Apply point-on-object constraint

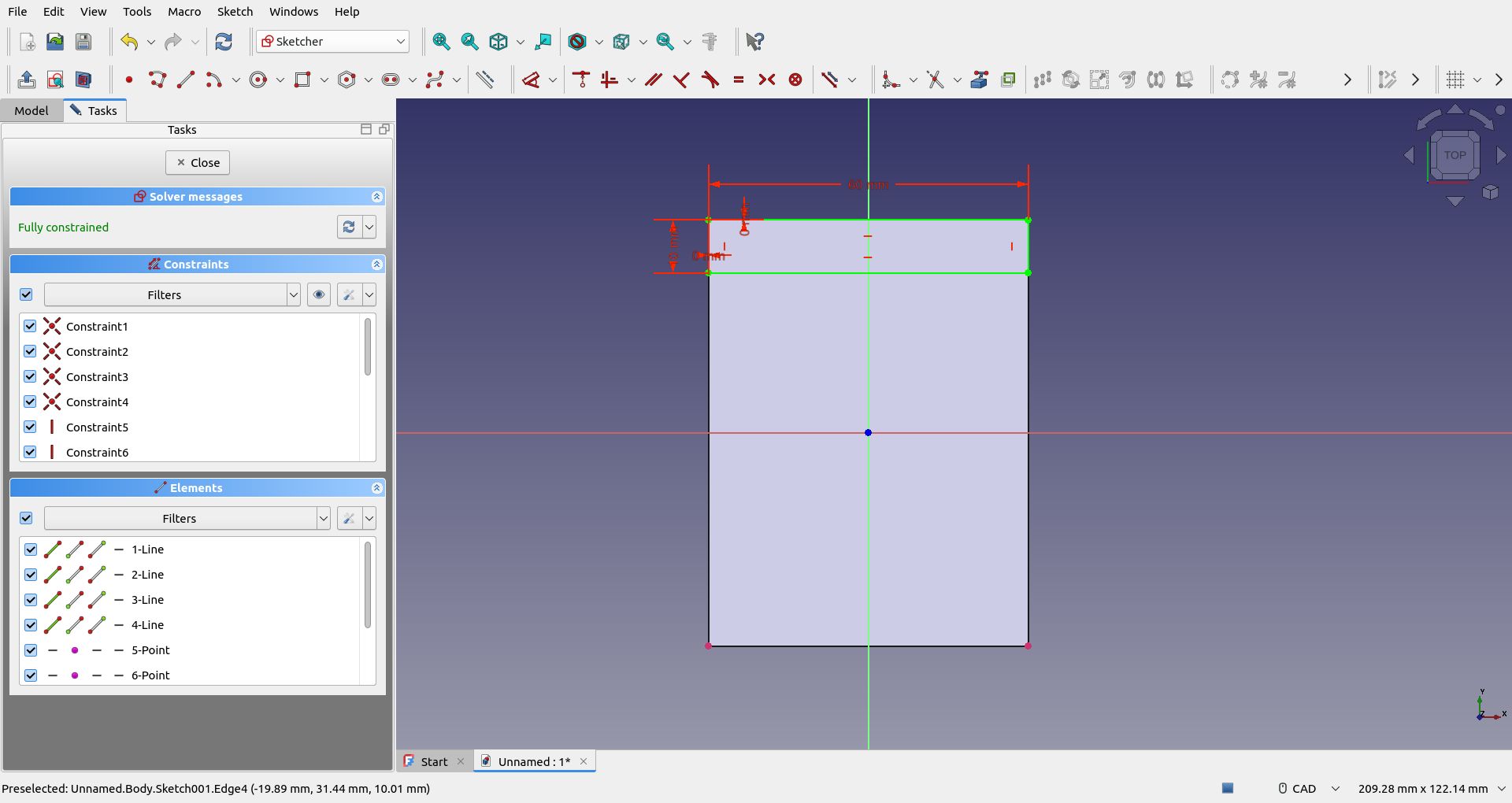[581, 80]
